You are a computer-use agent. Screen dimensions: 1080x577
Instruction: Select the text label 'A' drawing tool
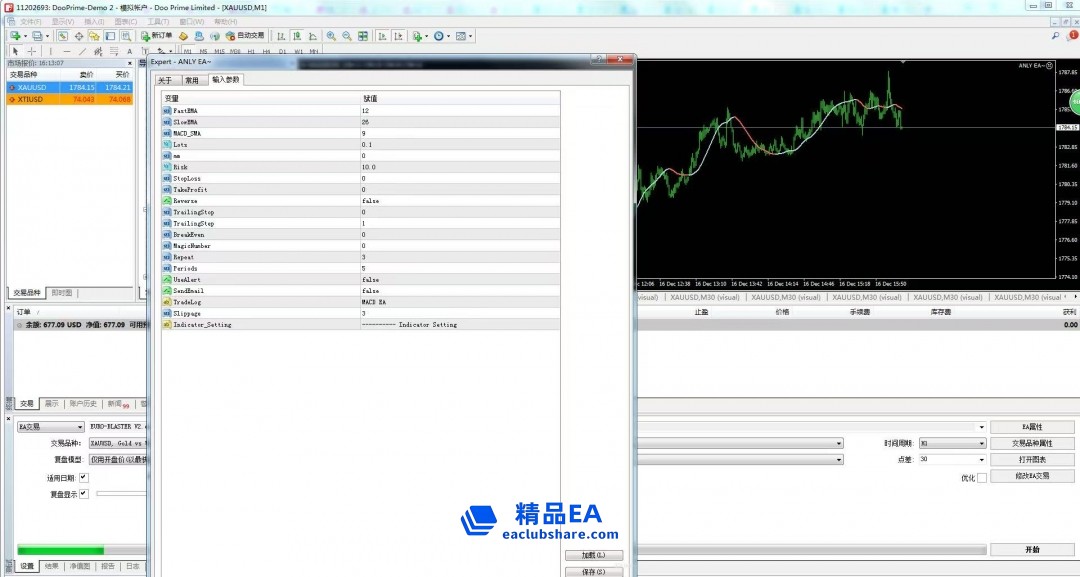click(129, 51)
